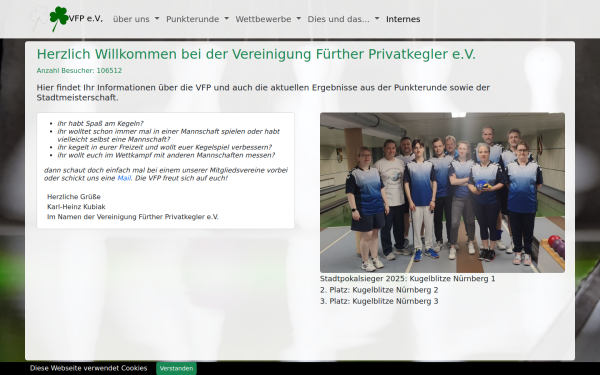The image size is (600, 375).
Task: Open the Dies und das... dropdown
Action: pyautogui.click(x=343, y=19)
